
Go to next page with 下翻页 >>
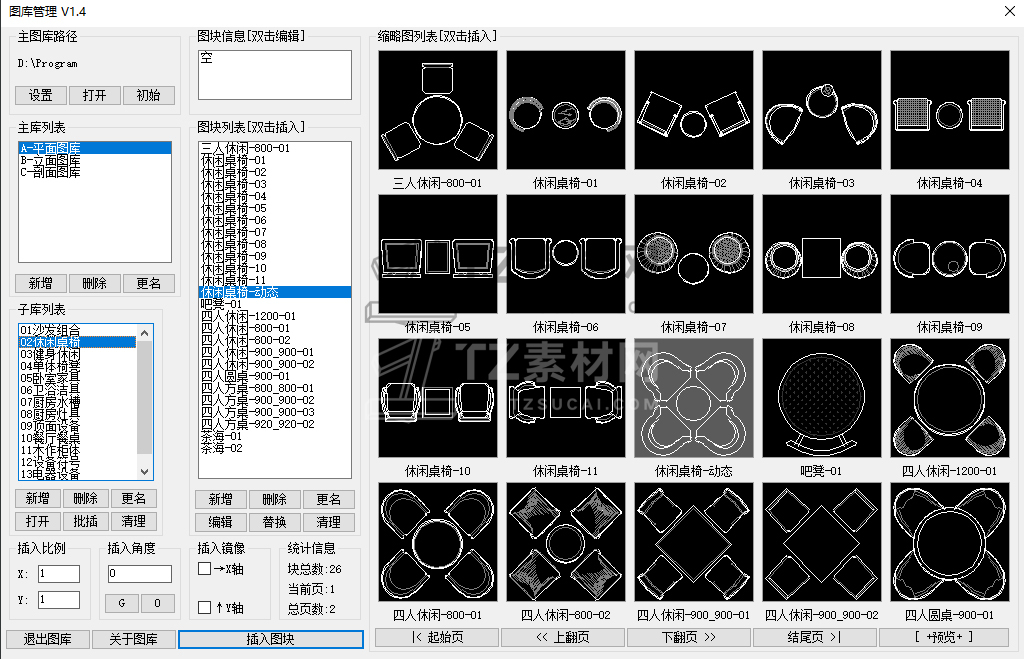tap(689, 637)
